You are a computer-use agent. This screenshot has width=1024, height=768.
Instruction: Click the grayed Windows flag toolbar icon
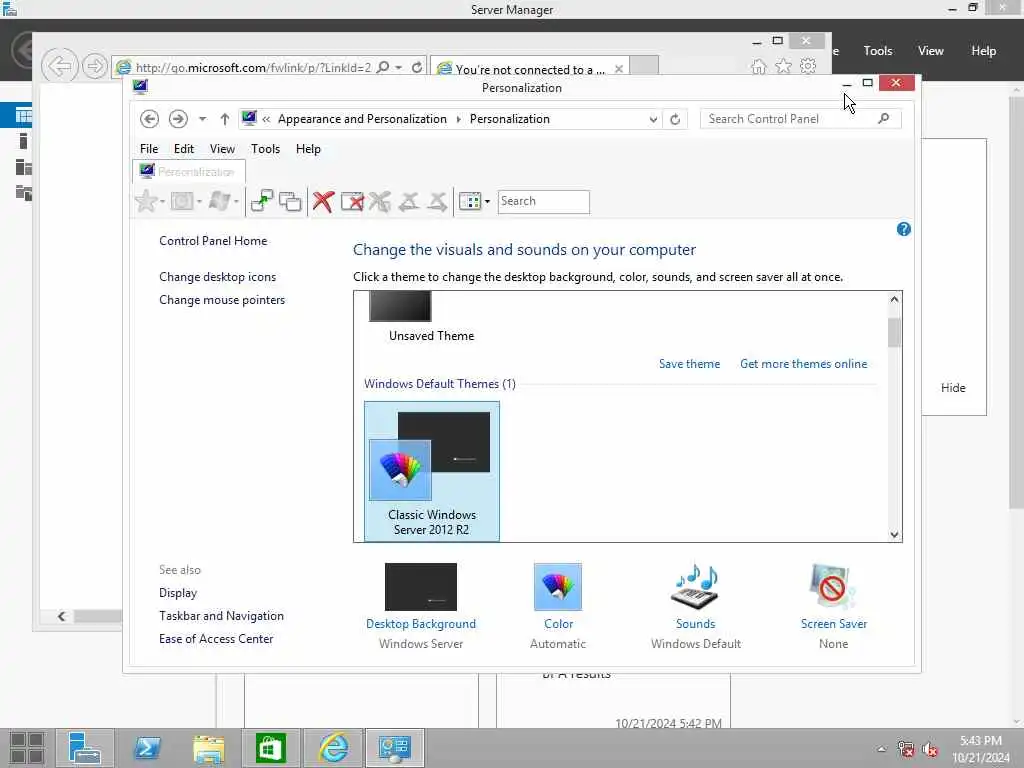click(219, 201)
